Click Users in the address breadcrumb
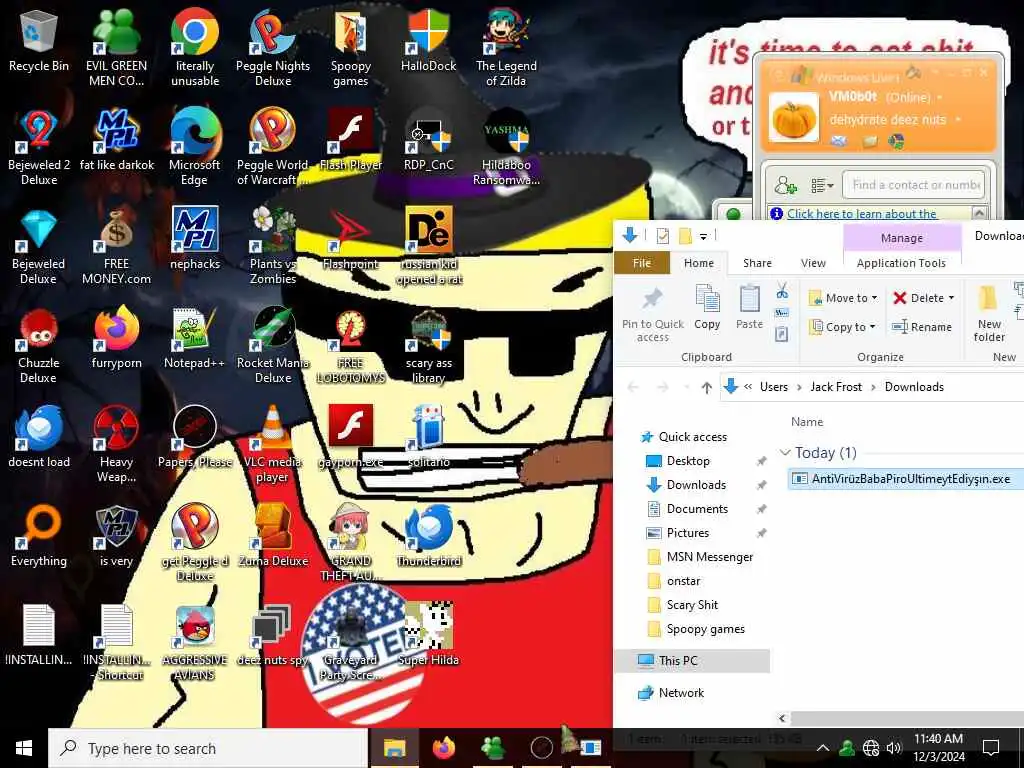This screenshot has width=1024, height=768. coord(773,387)
